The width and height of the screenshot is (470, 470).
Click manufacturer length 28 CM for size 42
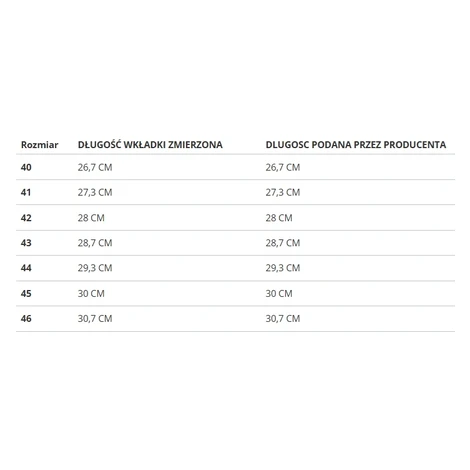[279, 218]
